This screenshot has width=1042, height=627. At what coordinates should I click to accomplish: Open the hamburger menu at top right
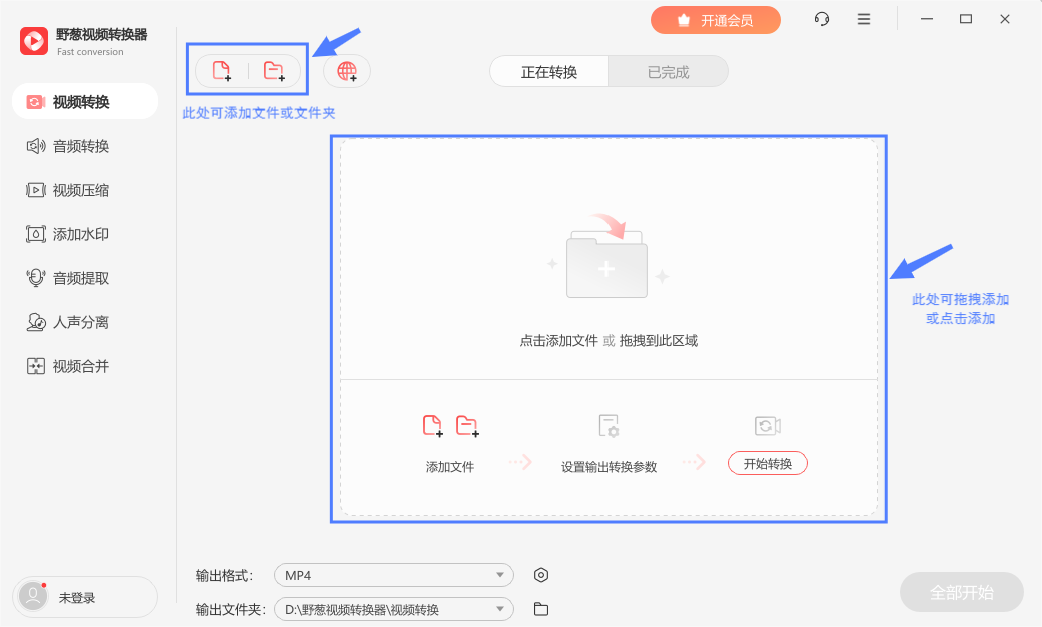click(x=863, y=18)
